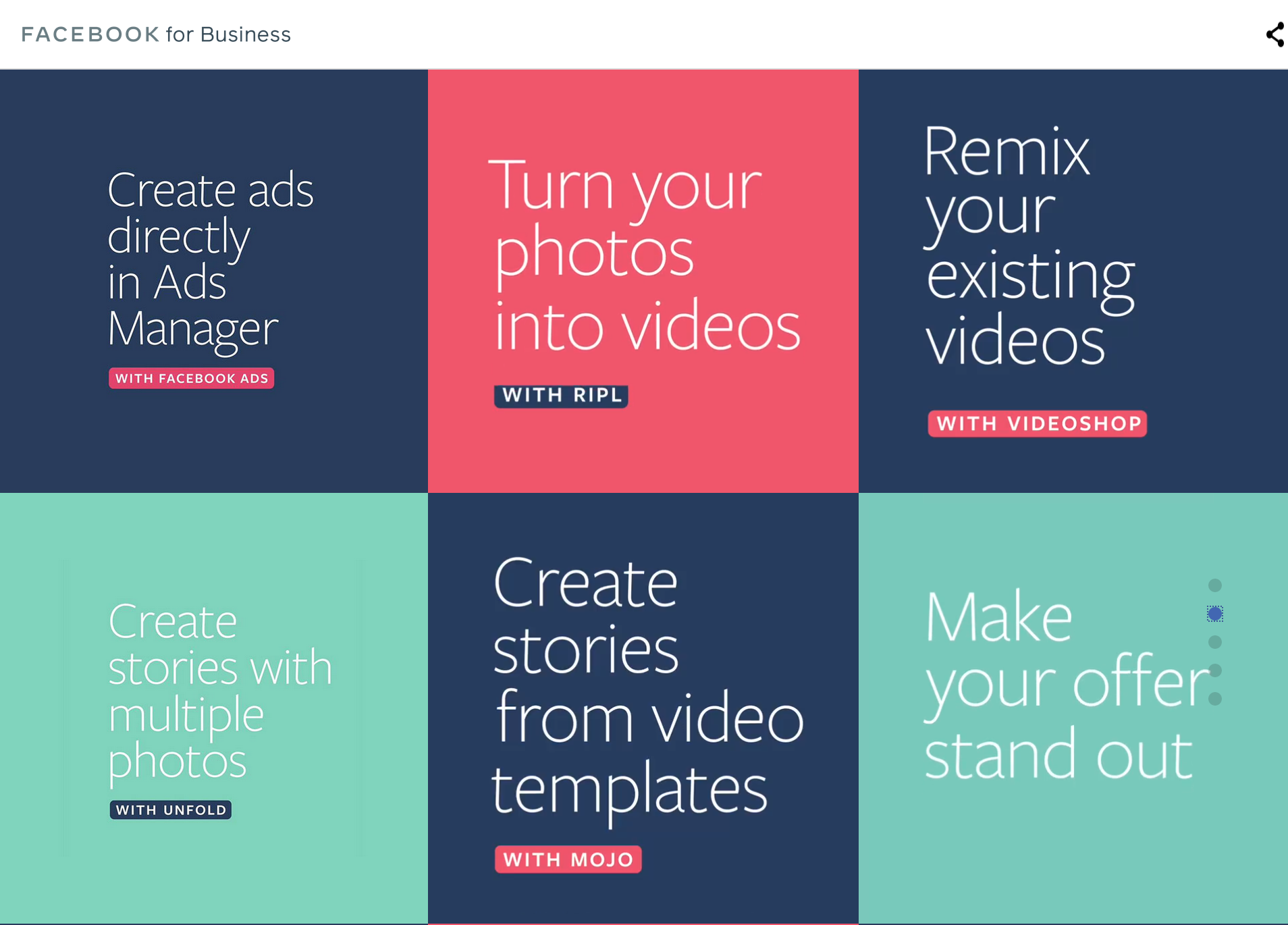
Task: Select the first pagination dot
Action: 1214,585
